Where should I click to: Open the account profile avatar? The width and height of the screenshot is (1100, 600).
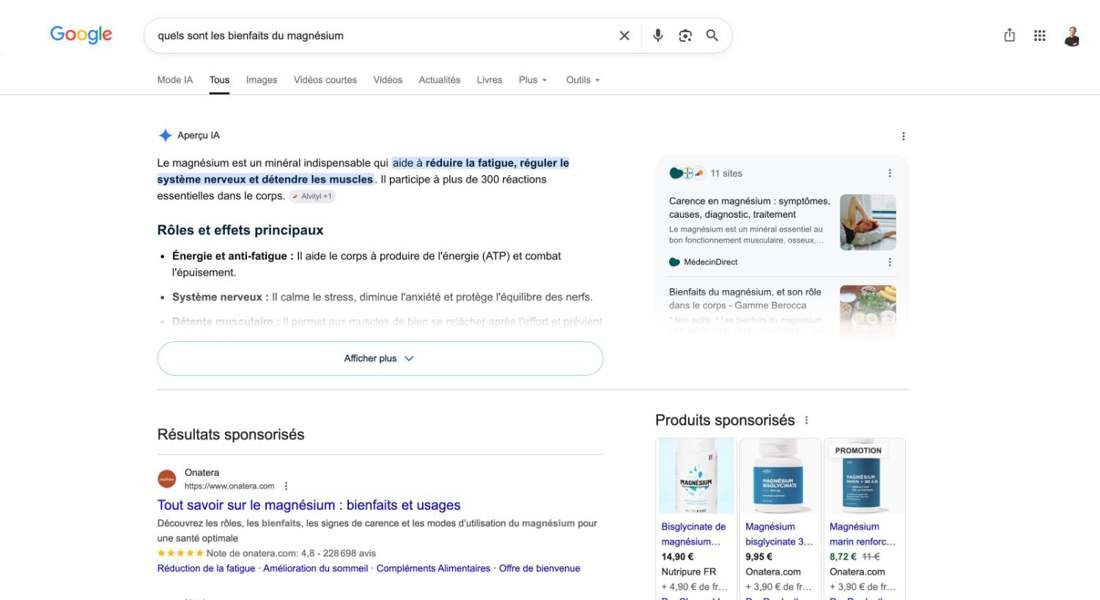1071,36
